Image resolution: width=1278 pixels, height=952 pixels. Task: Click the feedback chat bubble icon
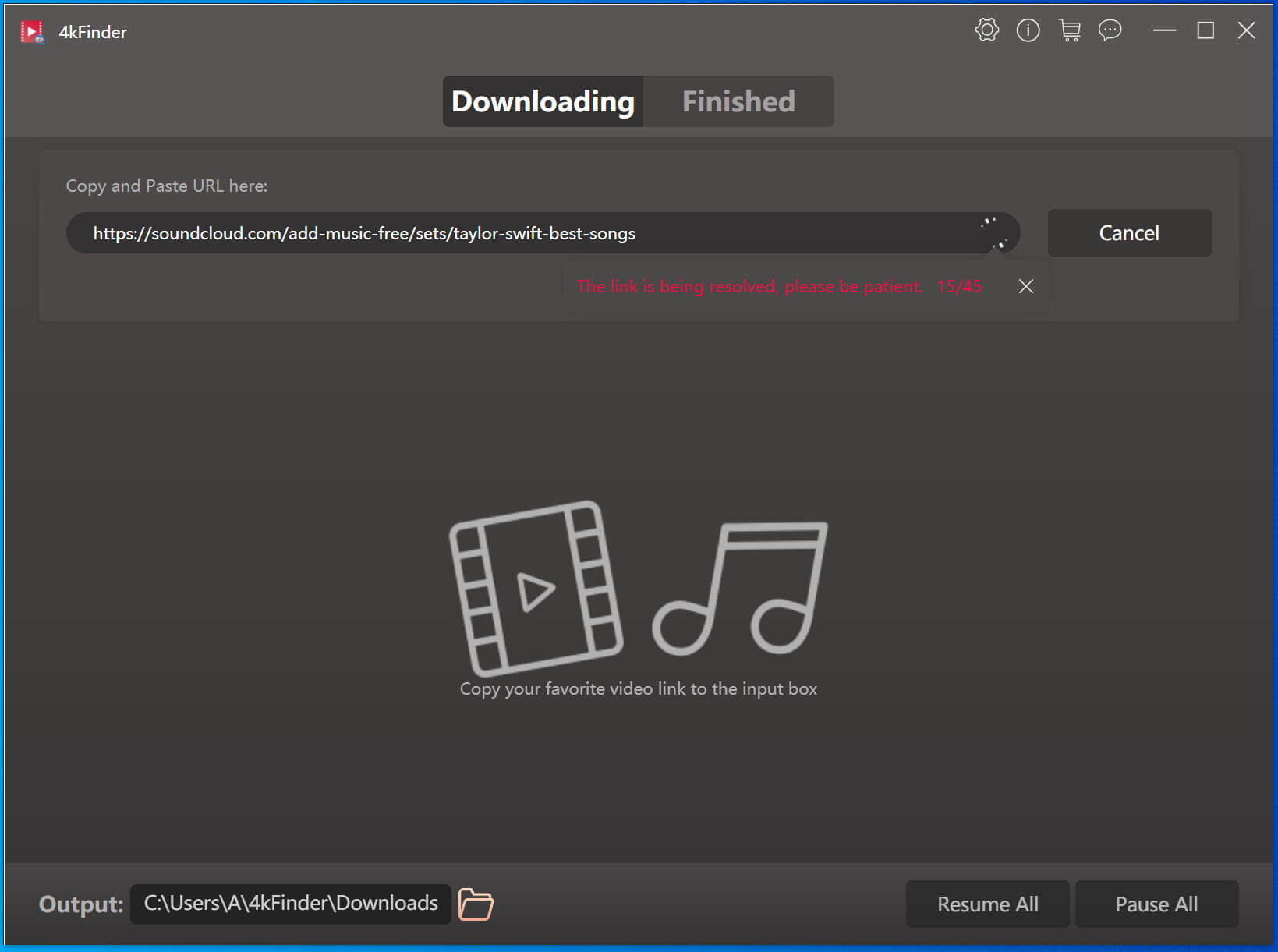1110,30
